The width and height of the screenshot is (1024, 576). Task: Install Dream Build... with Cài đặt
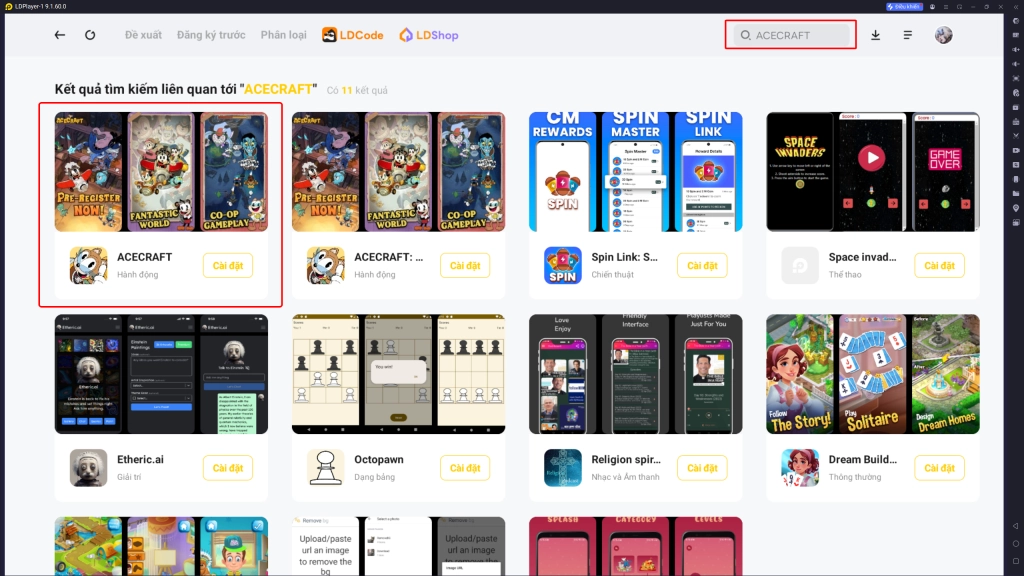pos(939,468)
